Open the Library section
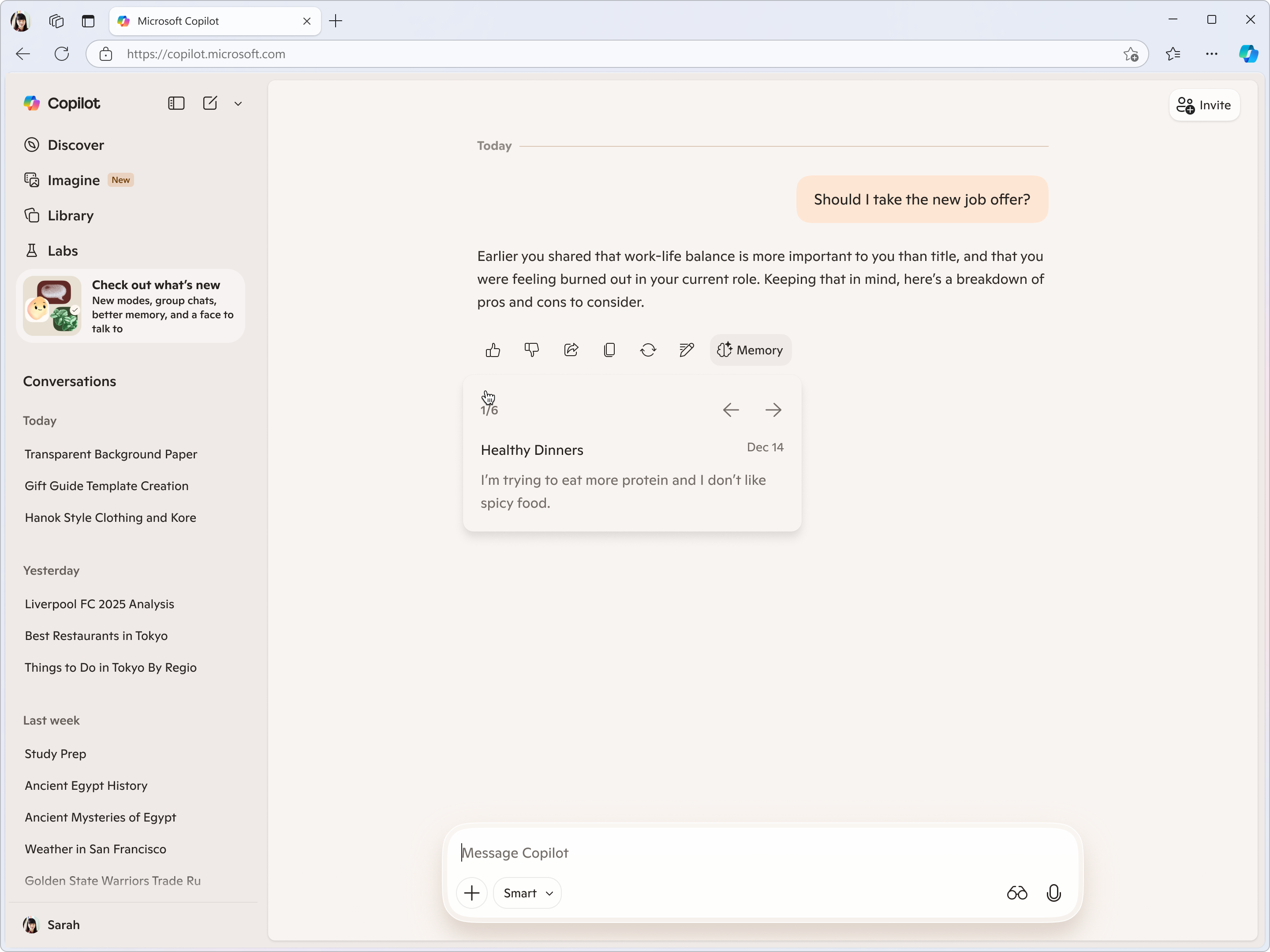Viewport: 1270px width, 952px height. click(70, 216)
